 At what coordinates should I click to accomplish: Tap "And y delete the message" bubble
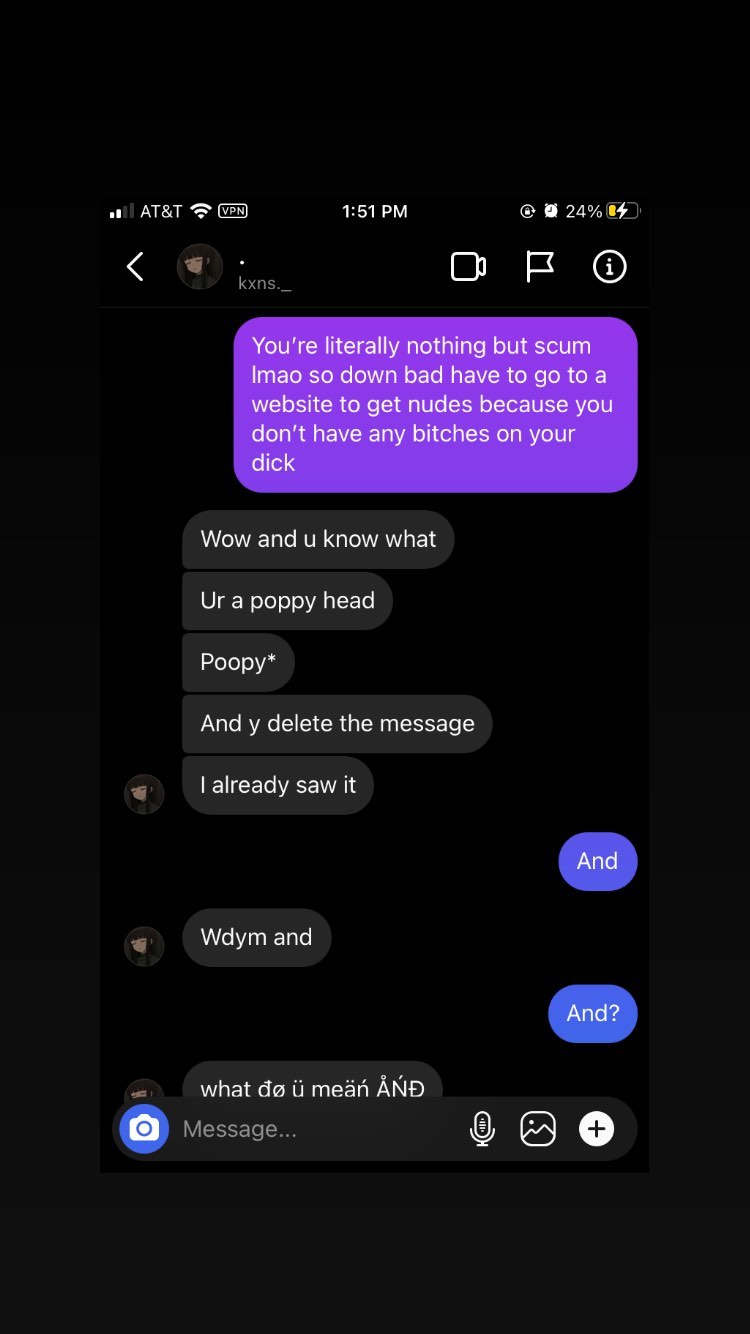[337, 724]
